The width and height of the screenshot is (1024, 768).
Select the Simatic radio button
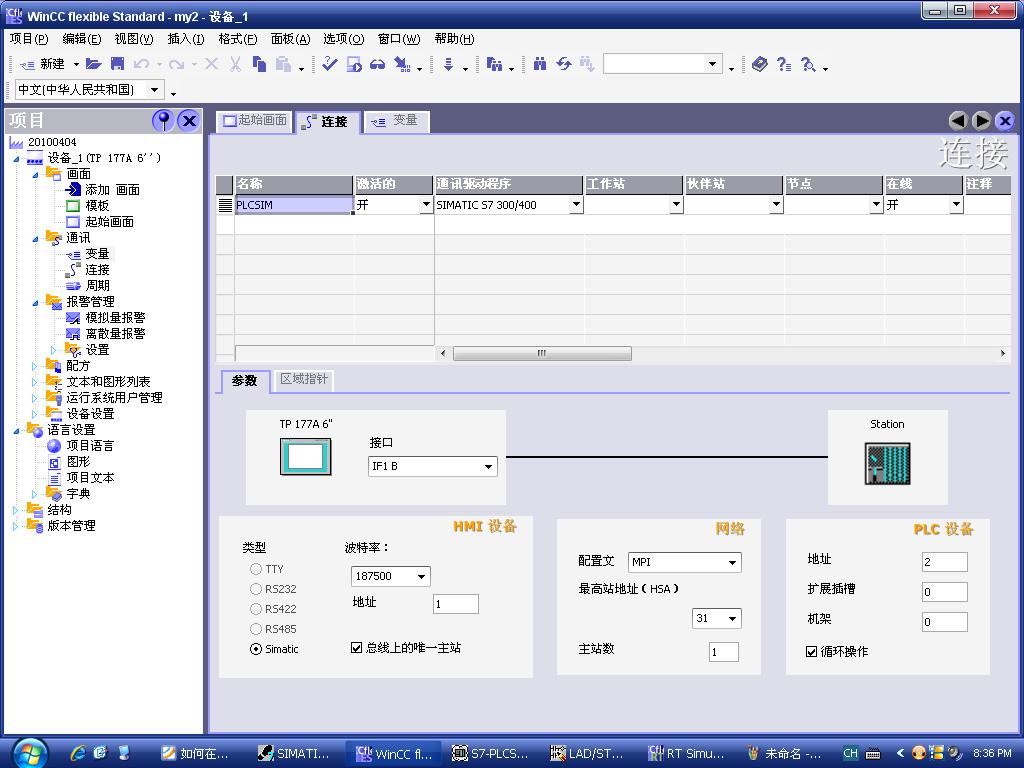click(x=256, y=649)
